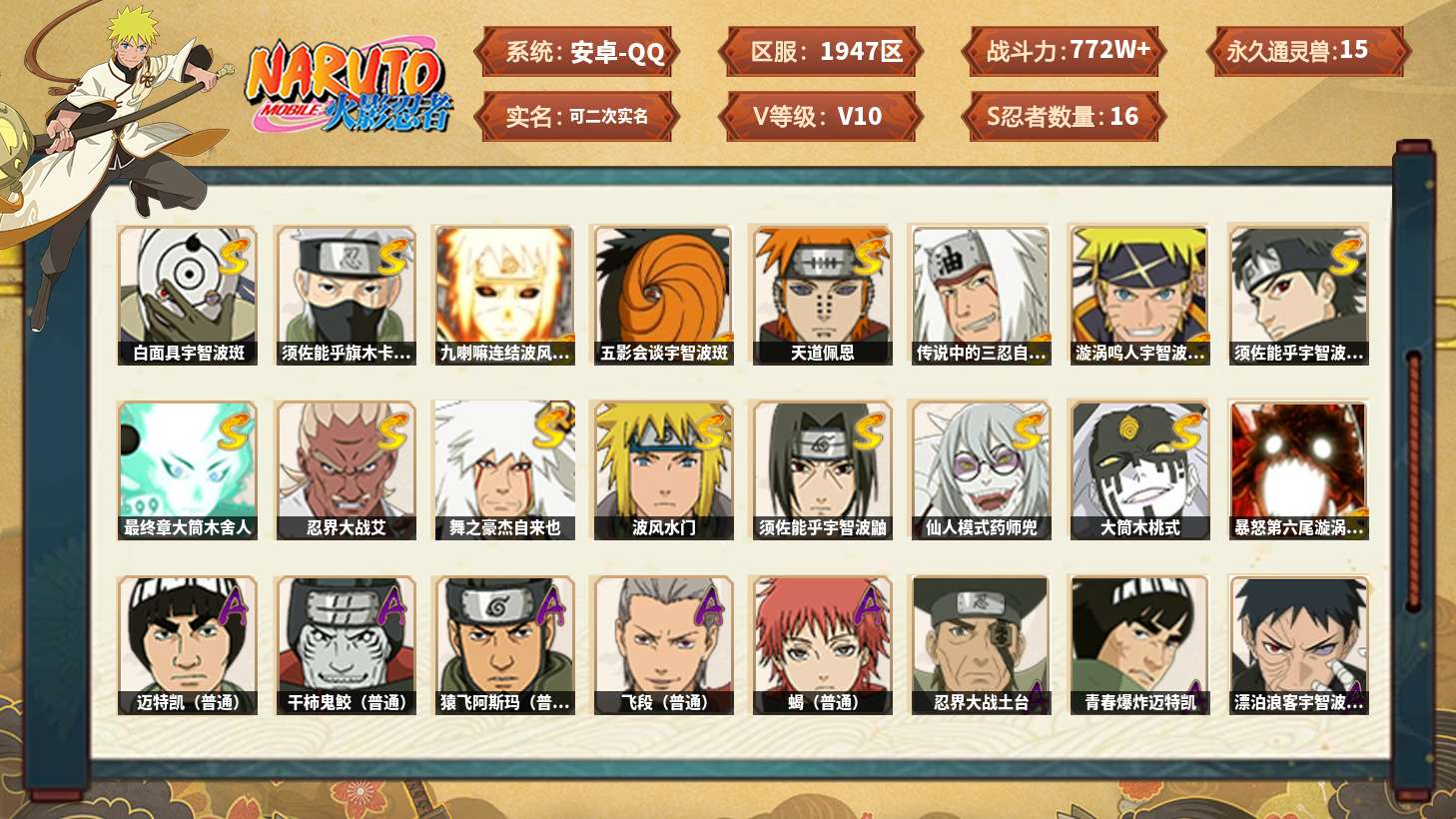This screenshot has width=1456, height=819.
Task: Pick the 仙人模式药师兜 portrait
Action: coord(981,470)
